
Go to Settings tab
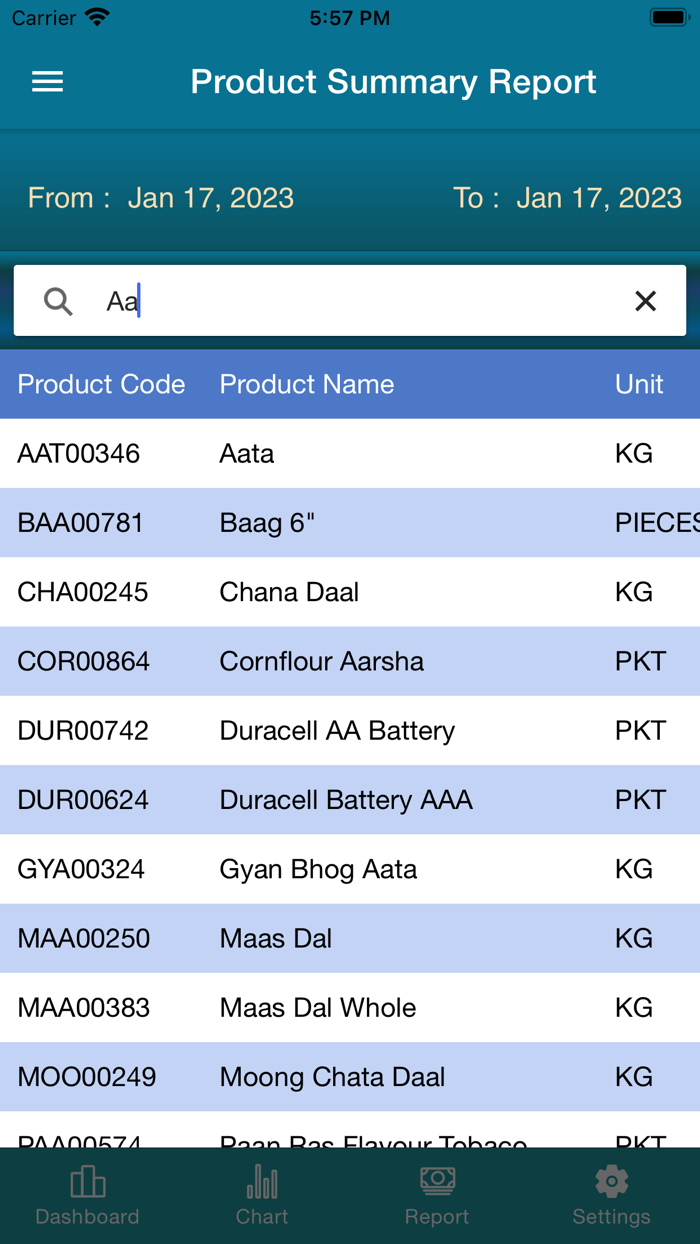[x=611, y=1195]
